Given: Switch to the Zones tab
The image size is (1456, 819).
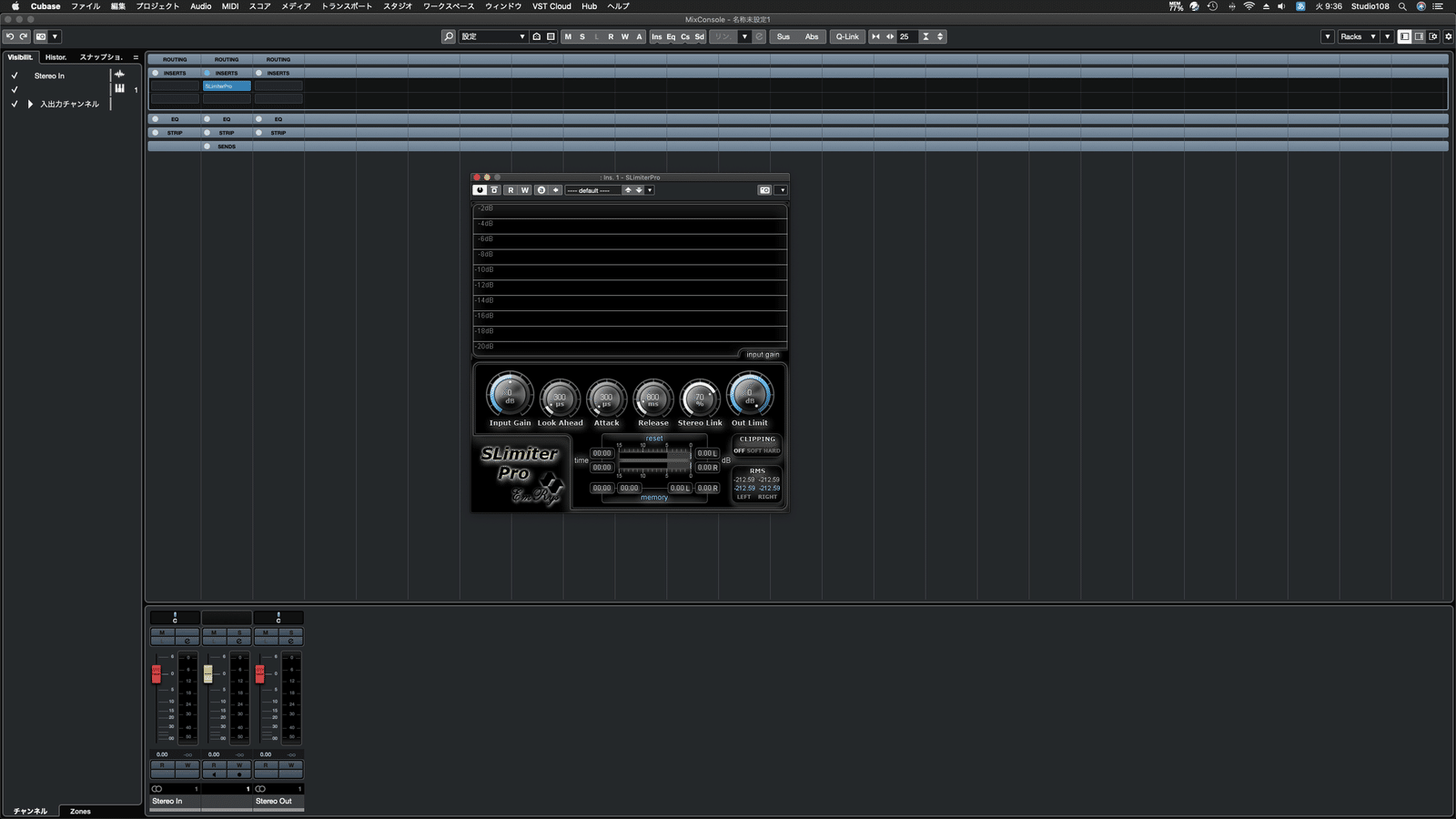Looking at the screenshot, I should click(80, 811).
